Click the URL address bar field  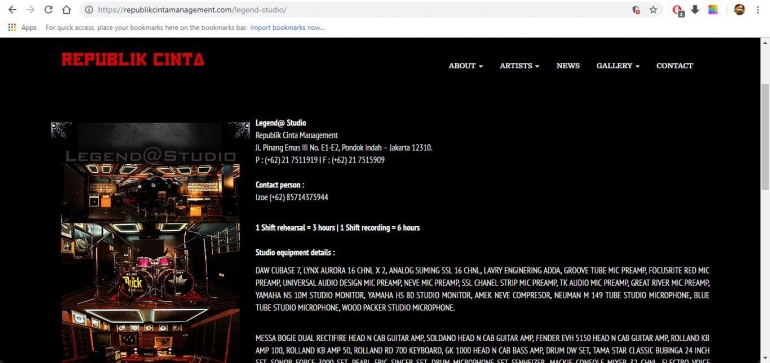[x=358, y=10]
